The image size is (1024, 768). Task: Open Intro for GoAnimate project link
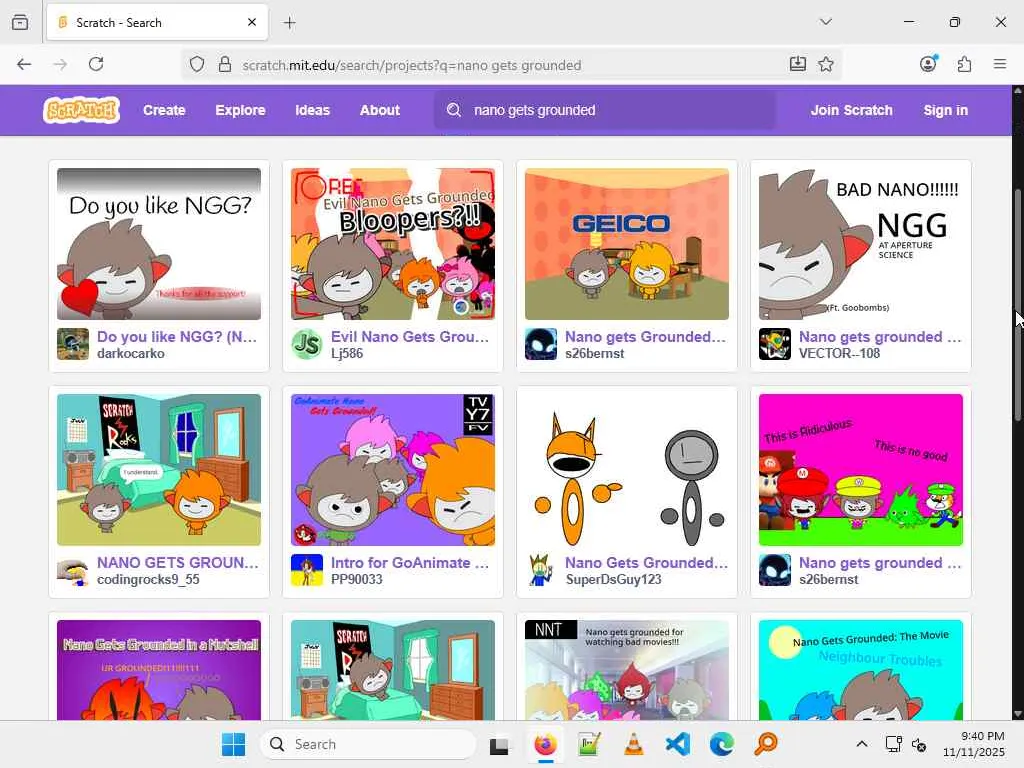tap(410, 563)
